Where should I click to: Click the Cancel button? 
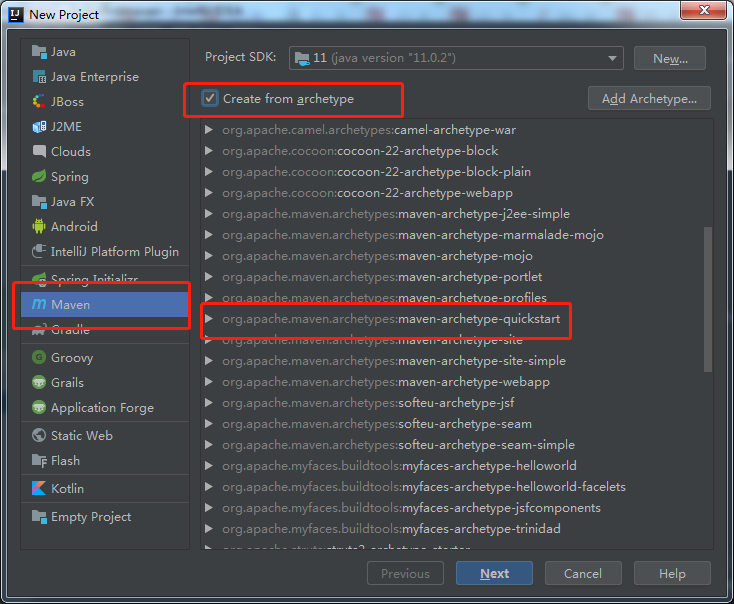(583, 573)
